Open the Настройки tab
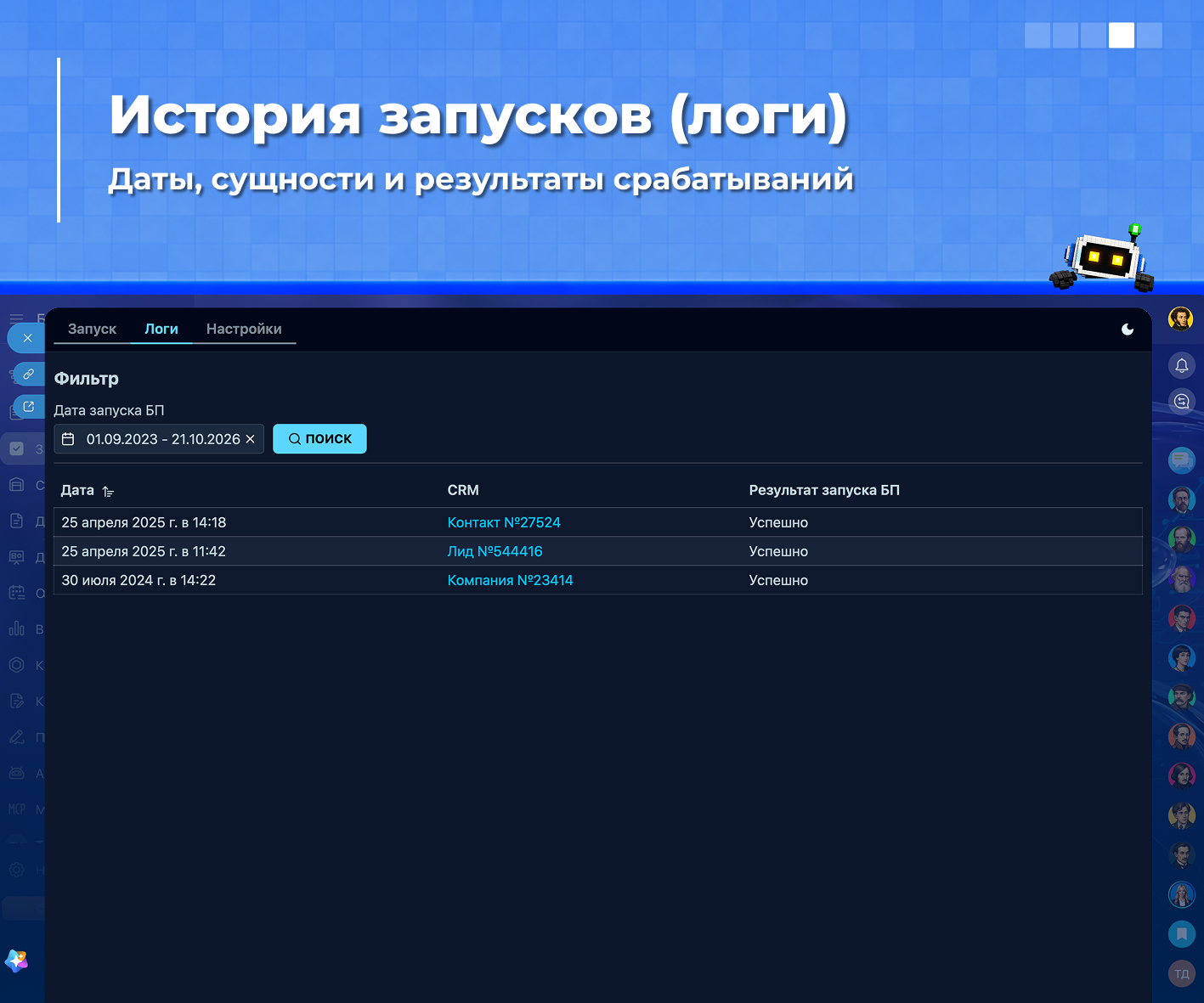 [x=244, y=329]
